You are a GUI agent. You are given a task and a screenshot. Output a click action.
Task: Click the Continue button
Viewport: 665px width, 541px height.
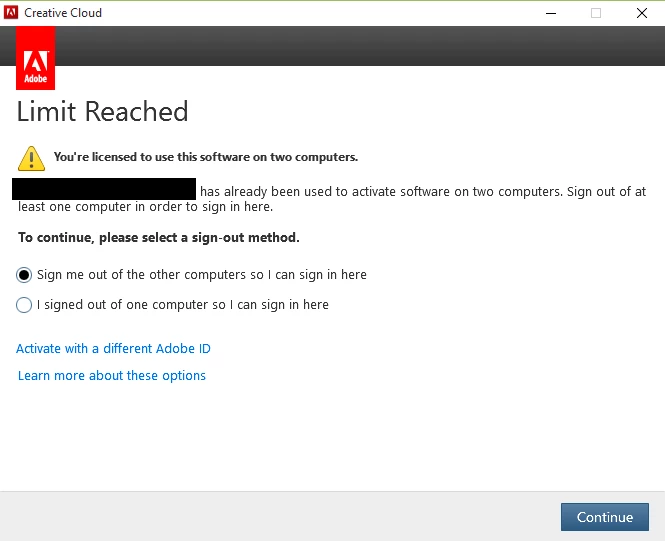pos(605,517)
